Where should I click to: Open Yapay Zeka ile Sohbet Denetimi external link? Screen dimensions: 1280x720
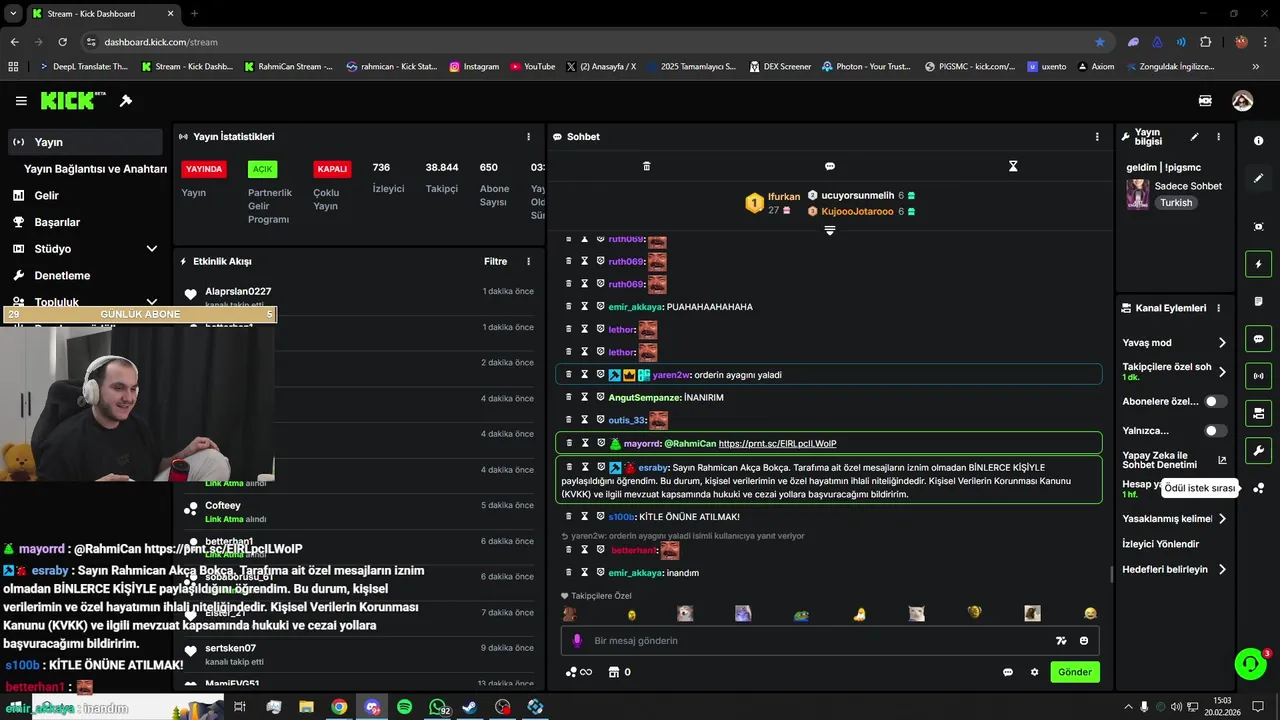pos(1222,460)
